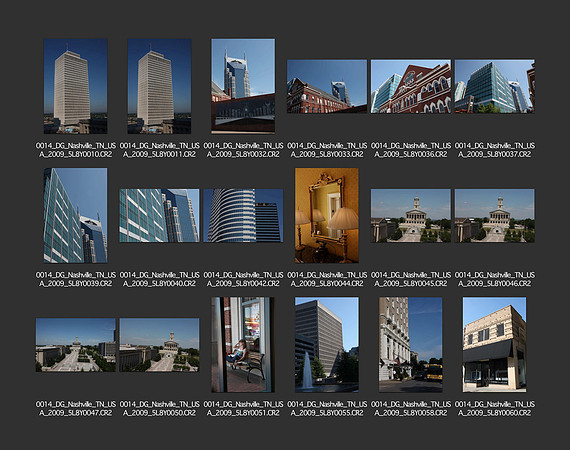Image resolution: width=570 pixels, height=450 pixels.
Task: Click the filename ending 5L8Y0060.CR2
Action: point(494,409)
